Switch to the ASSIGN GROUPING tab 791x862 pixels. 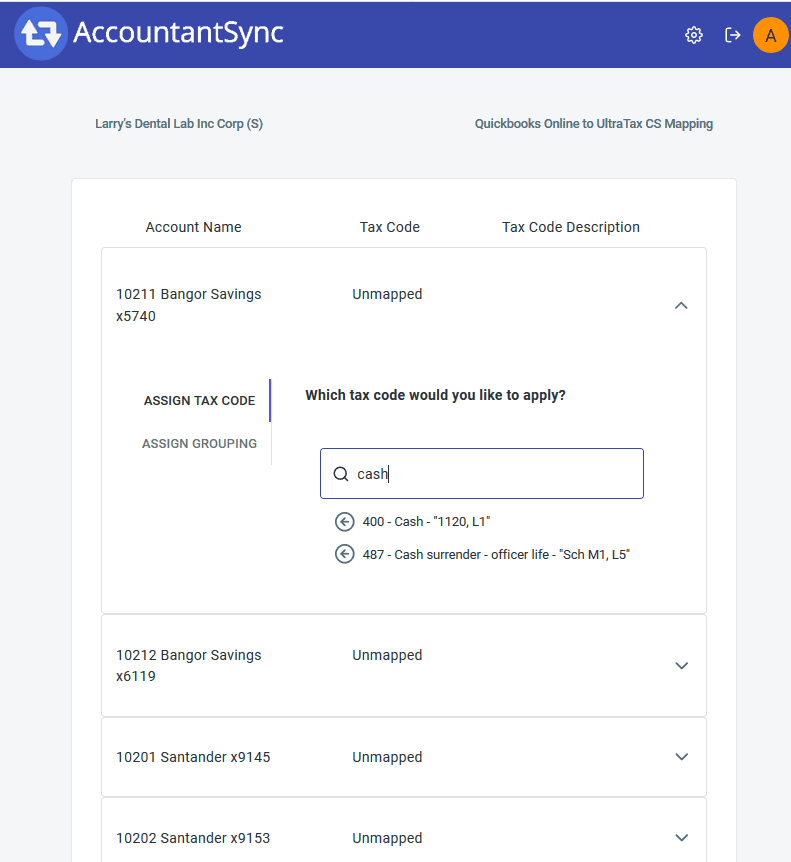click(199, 443)
